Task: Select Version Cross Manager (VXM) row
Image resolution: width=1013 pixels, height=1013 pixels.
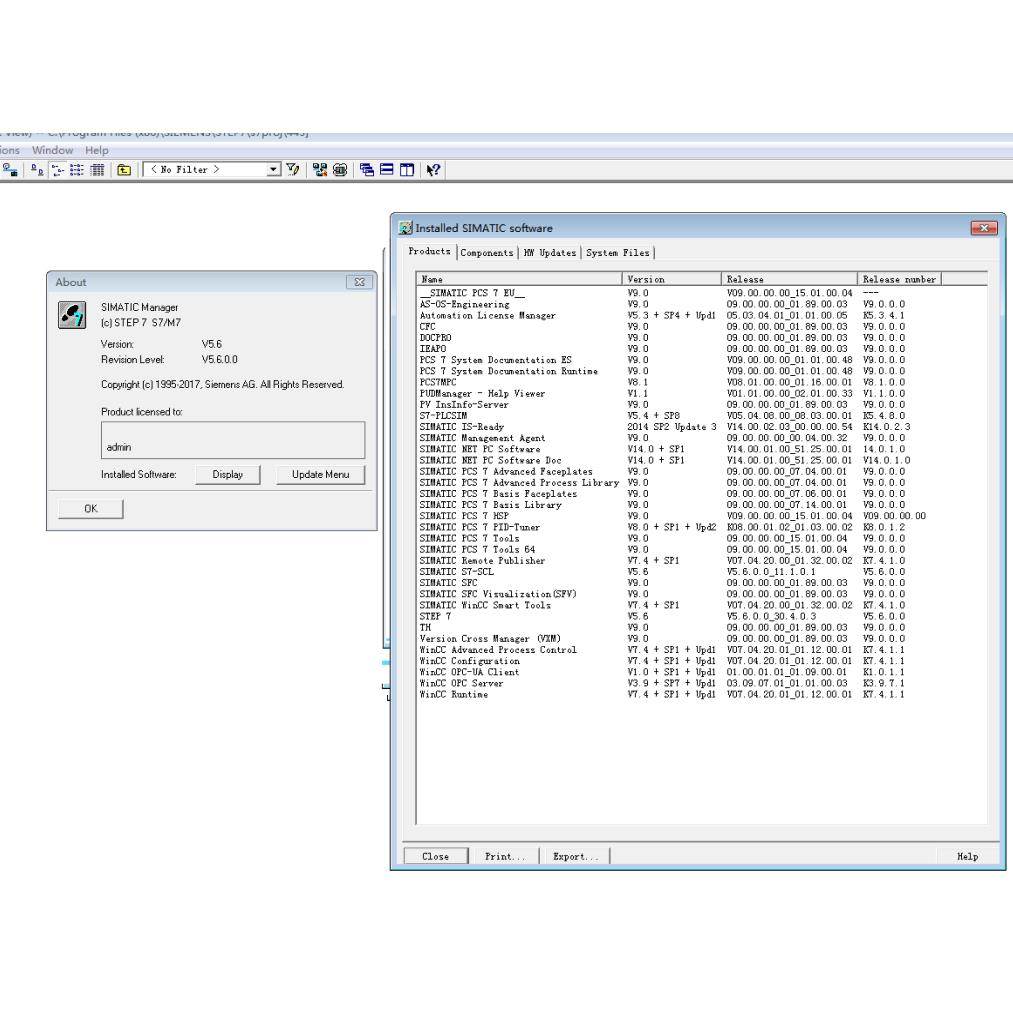Action: [702, 638]
